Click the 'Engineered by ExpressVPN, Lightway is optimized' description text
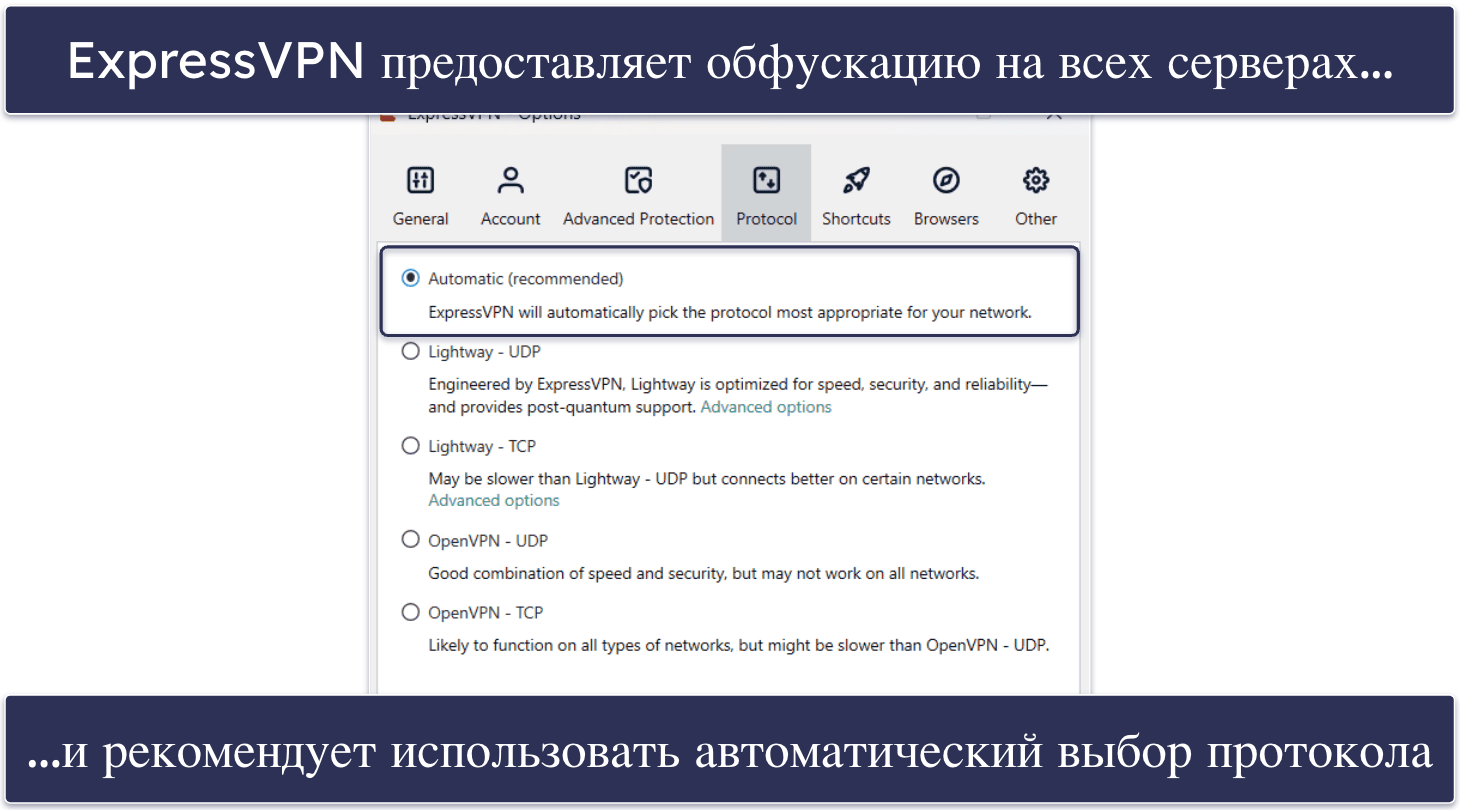Viewport: 1460px width, 810px height. point(738,395)
